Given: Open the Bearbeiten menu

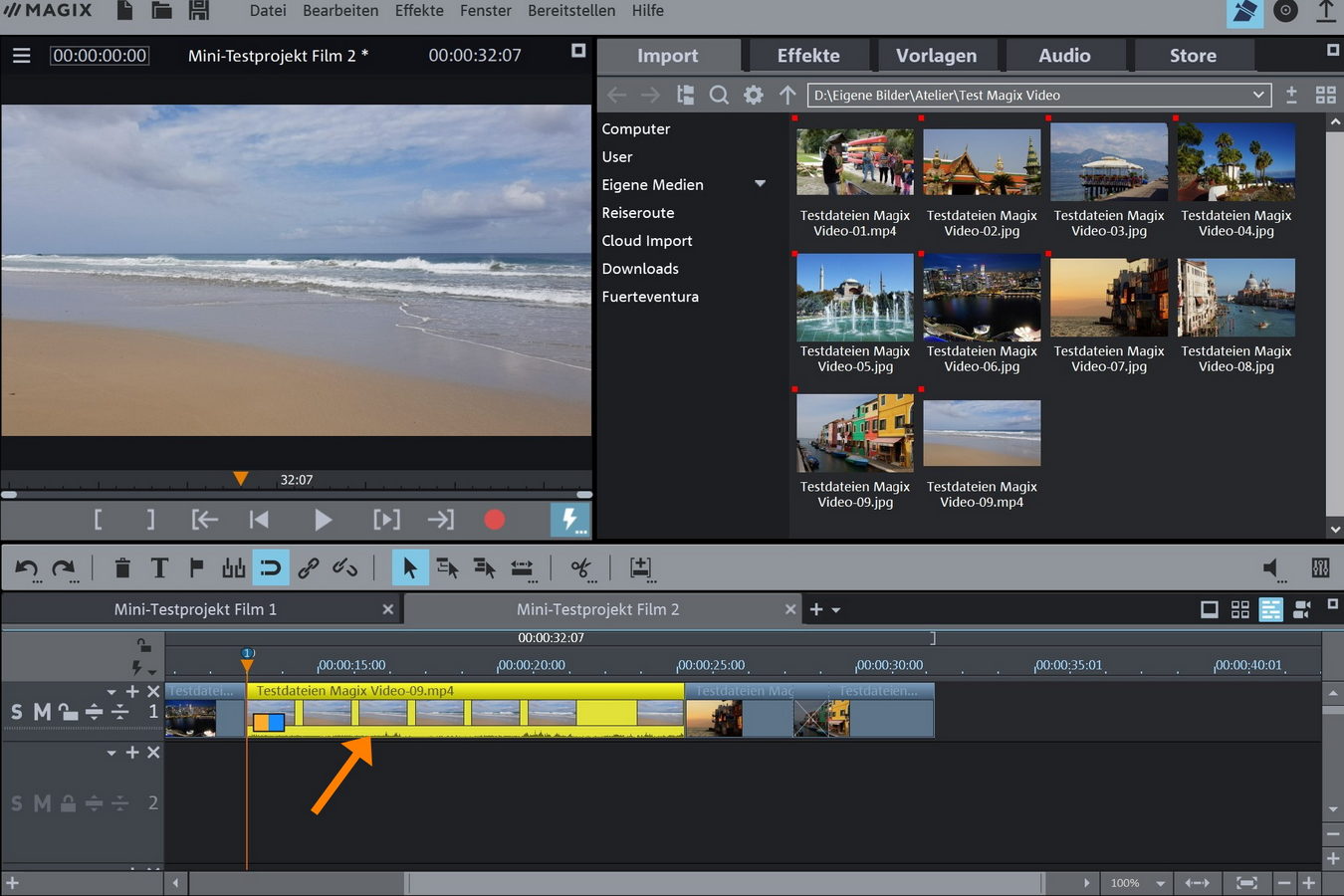Looking at the screenshot, I should (340, 11).
